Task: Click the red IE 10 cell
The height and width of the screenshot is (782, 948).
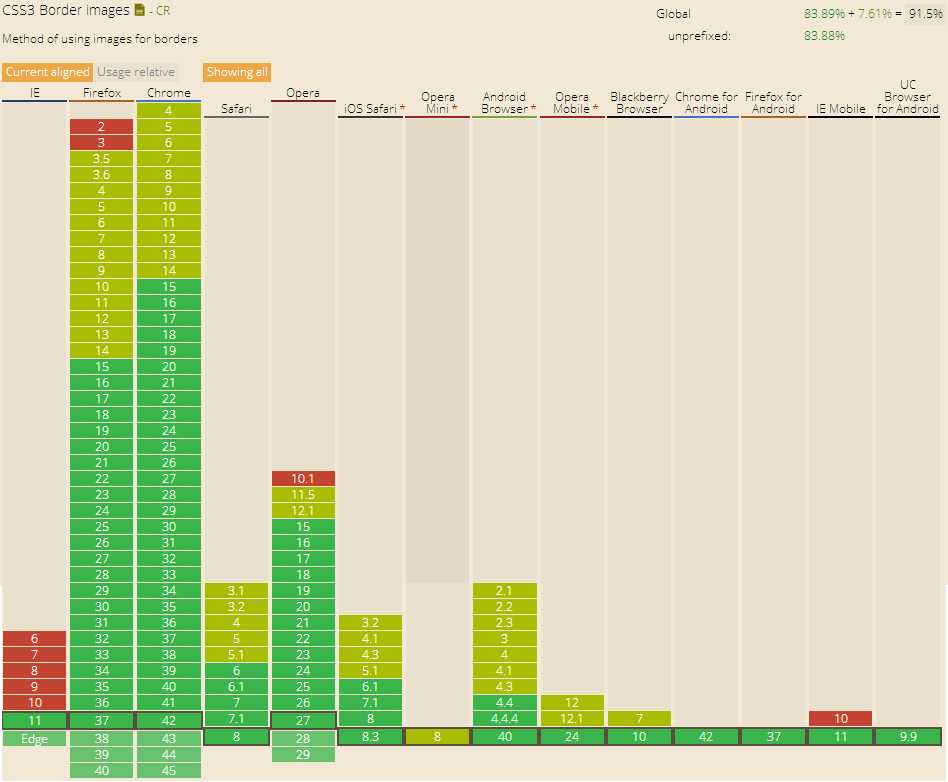Action: (34, 702)
